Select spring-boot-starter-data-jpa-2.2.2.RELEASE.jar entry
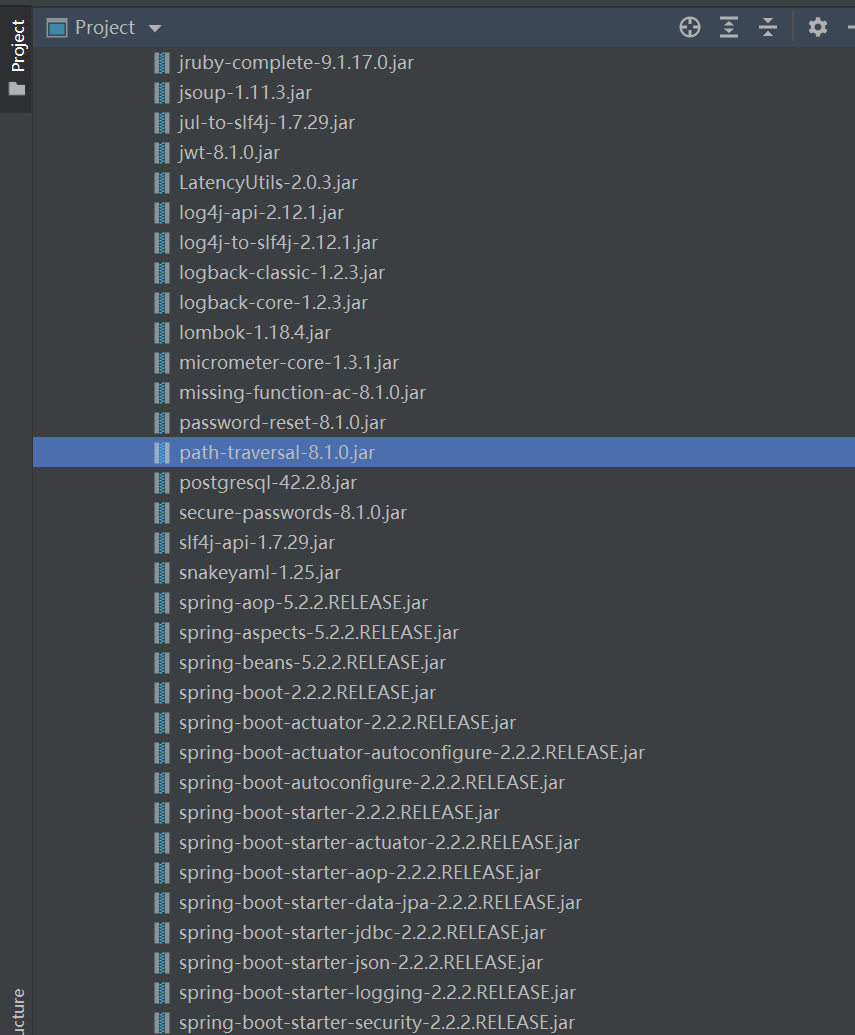855x1035 pixels. (x=380, y=902)
